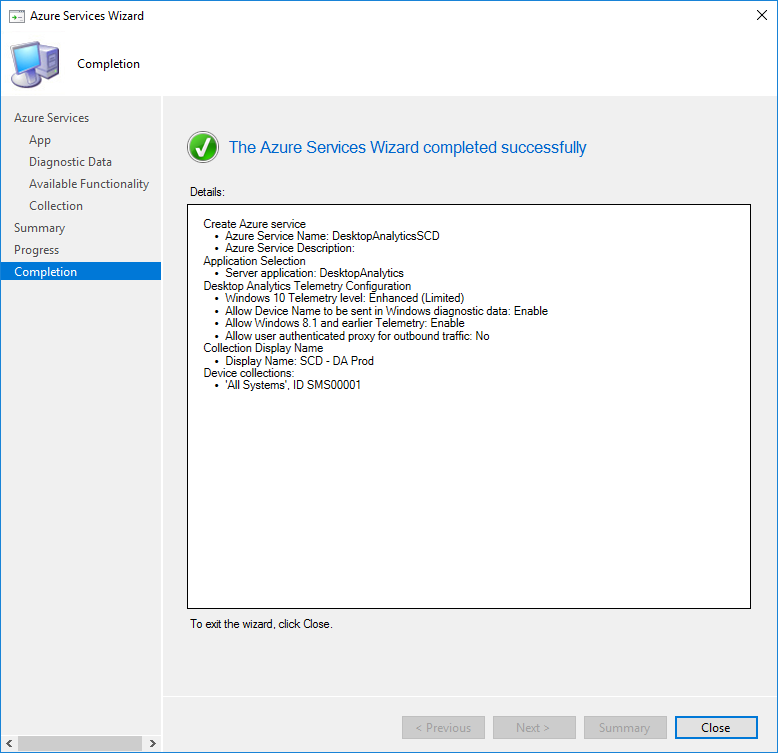Click the sidebar horizontal scrollbar thumb
The width and height of the screenshot is (778, 753).
click(x=80, y=743)
